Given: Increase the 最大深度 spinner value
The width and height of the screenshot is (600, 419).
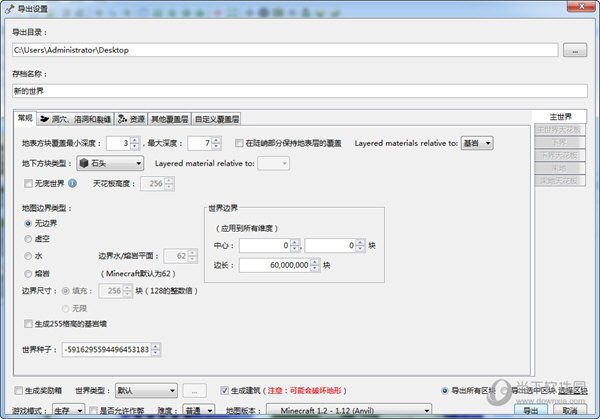Looking at the screenshot, I should (218, 140).
